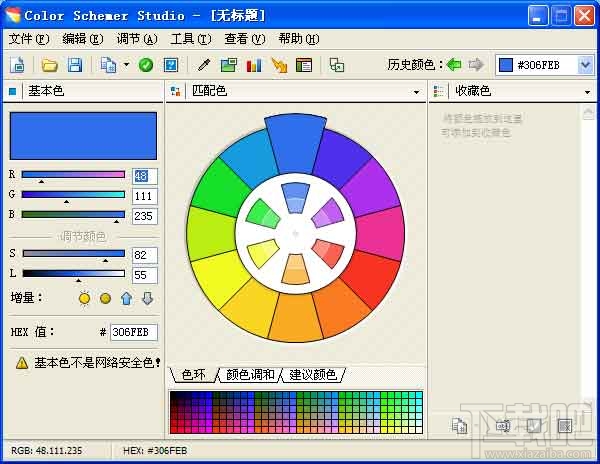Click the 匹配色 panel icon

click(x=175, y=91)
